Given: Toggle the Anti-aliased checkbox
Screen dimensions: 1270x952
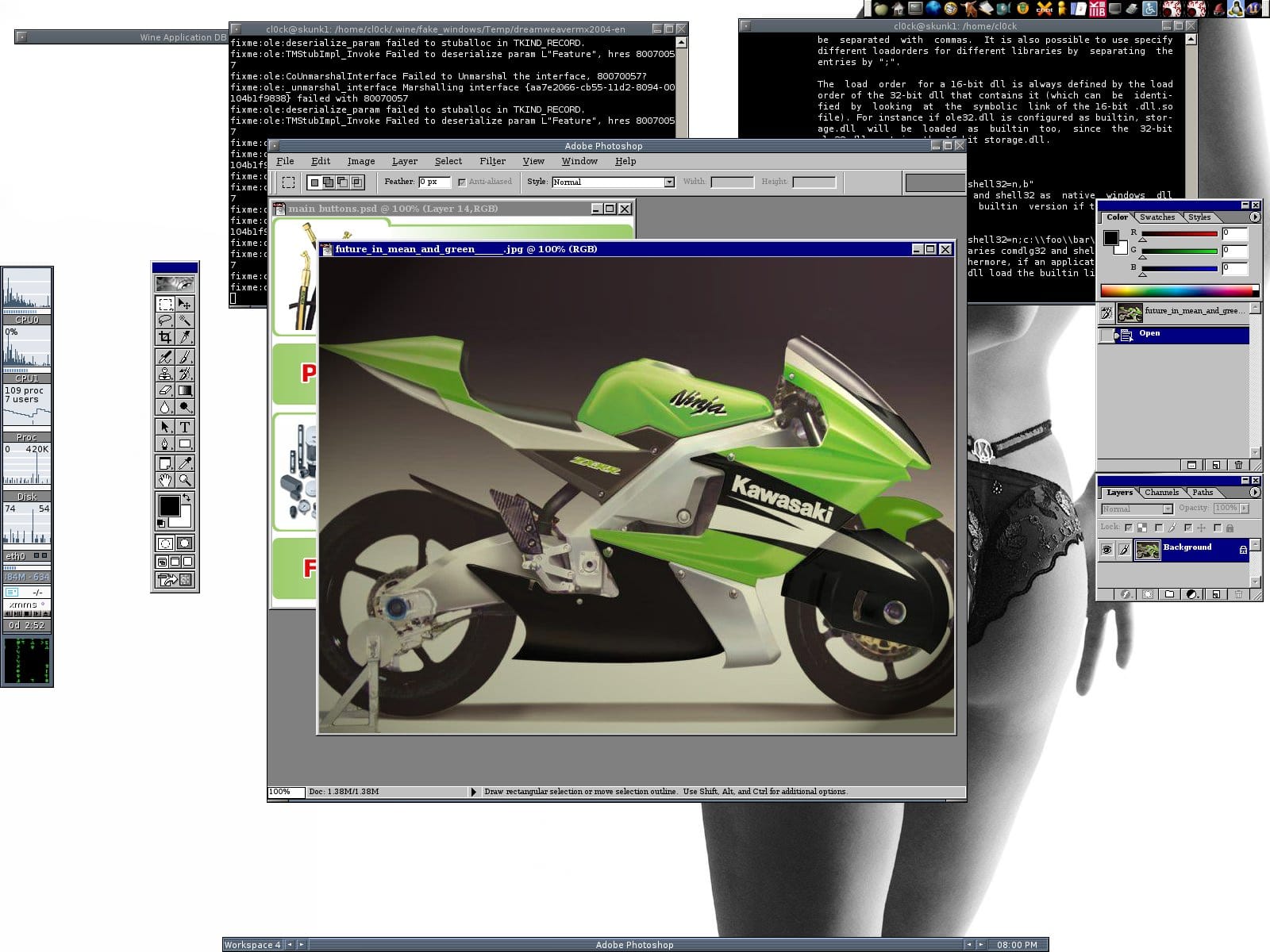Looking at the screenshot, I should 462,182.
